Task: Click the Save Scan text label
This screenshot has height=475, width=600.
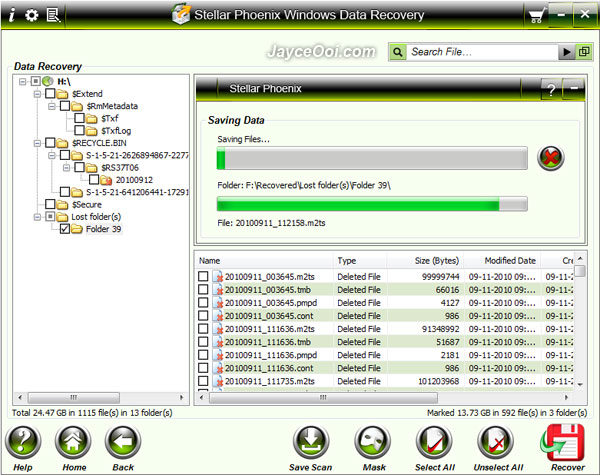Action: pos(311,467)
